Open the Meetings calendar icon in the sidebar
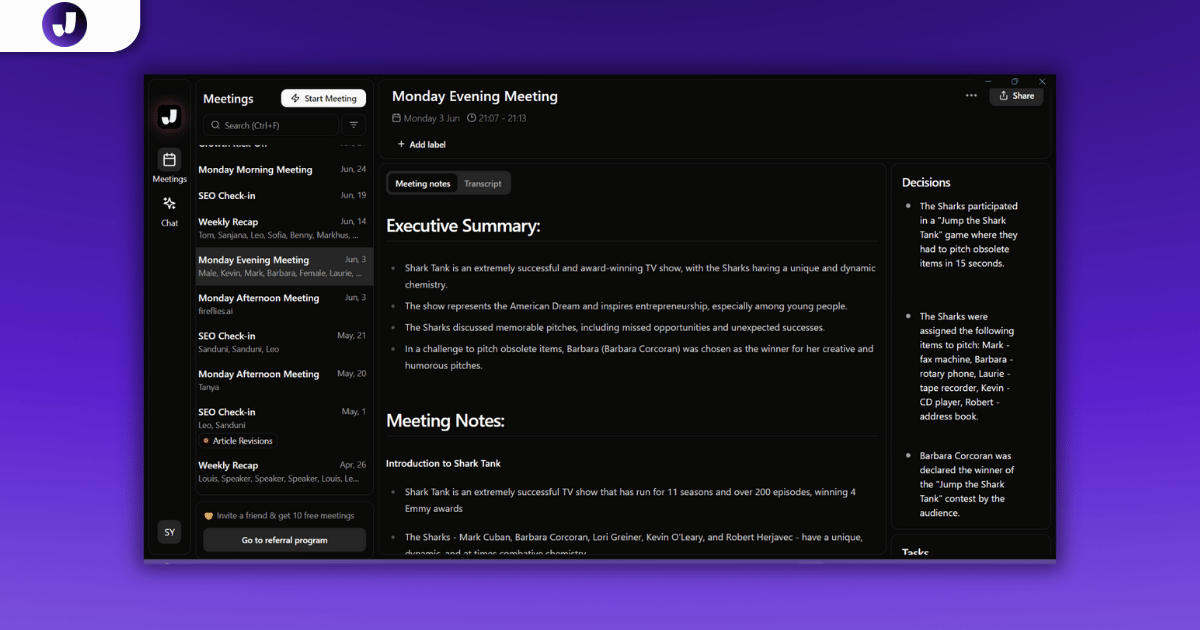This screenshot has height=630, width=1200. (169, 160)
